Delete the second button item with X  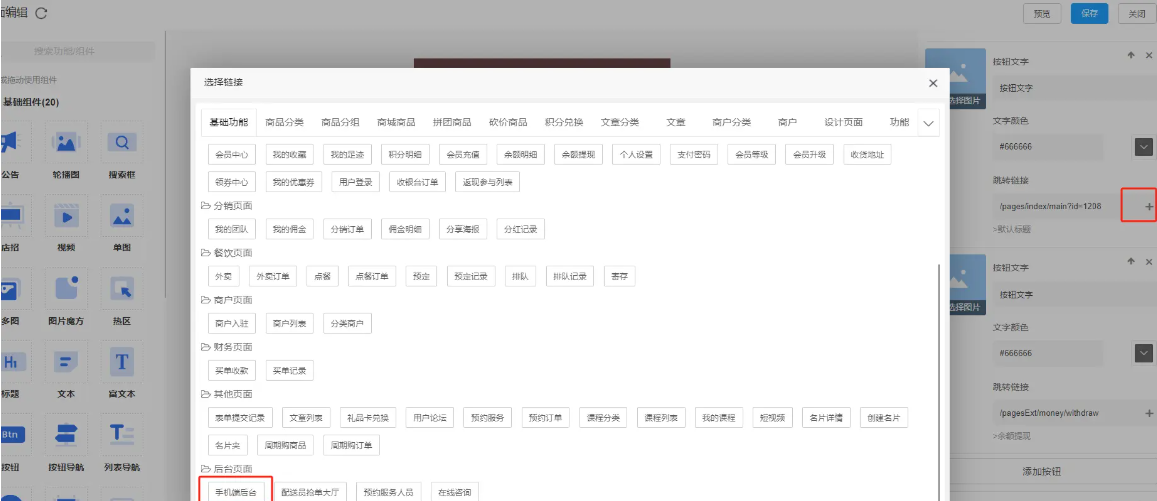1149,262
